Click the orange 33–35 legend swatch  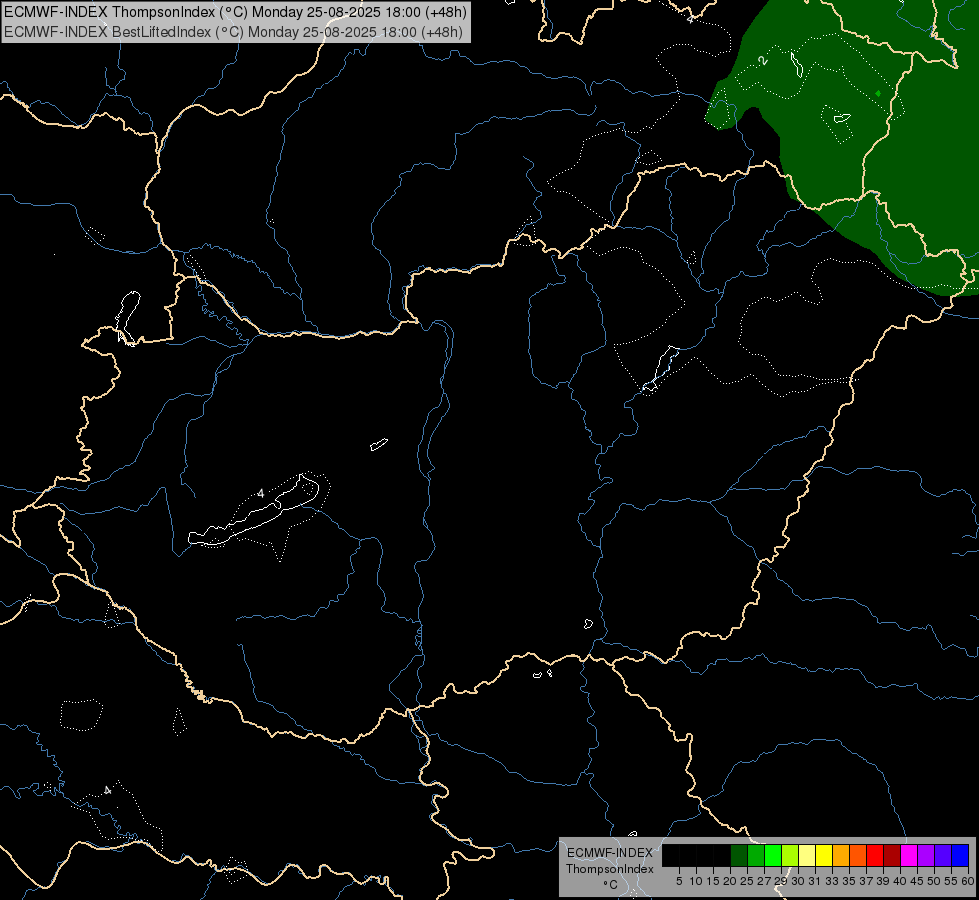841,855
